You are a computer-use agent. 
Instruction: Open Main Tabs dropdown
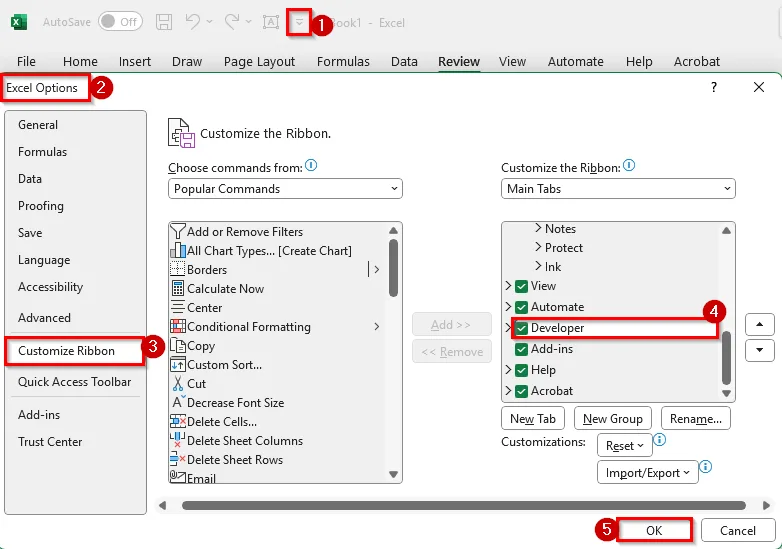click(618, 189)
